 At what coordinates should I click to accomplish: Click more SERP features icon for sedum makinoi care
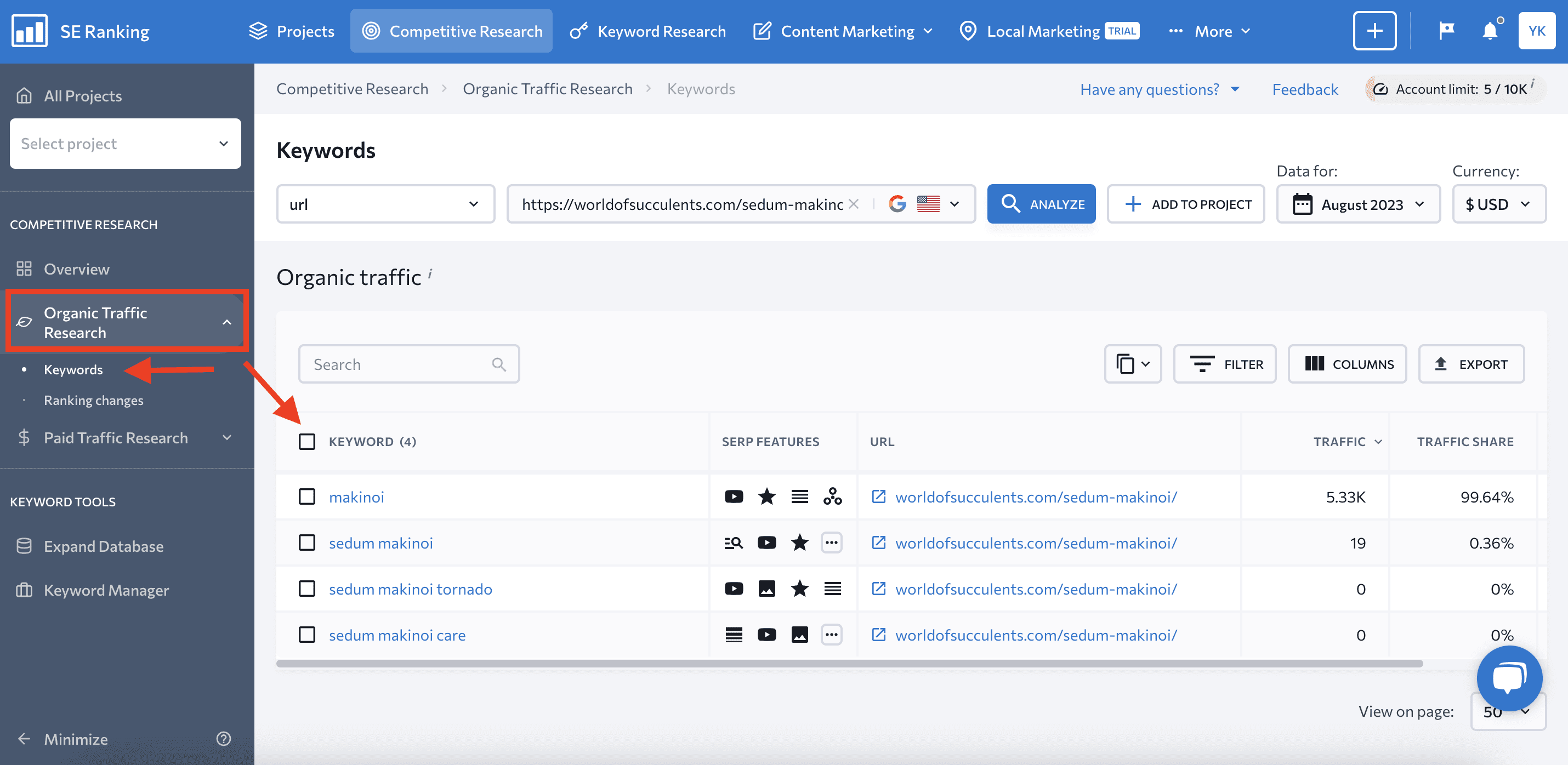[831, 635]
